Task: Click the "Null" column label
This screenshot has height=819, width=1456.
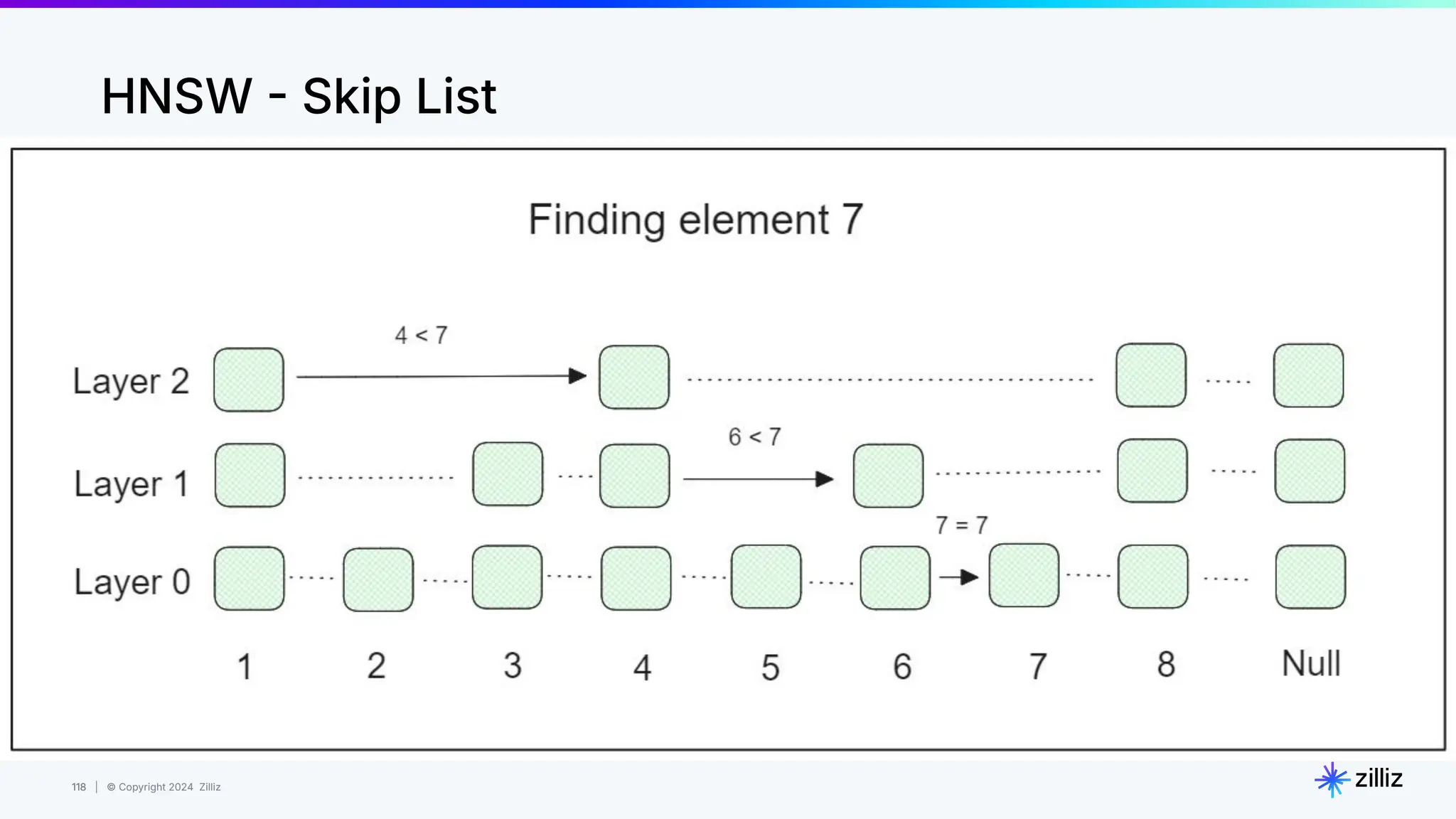Action: [x=1311, y=664]
